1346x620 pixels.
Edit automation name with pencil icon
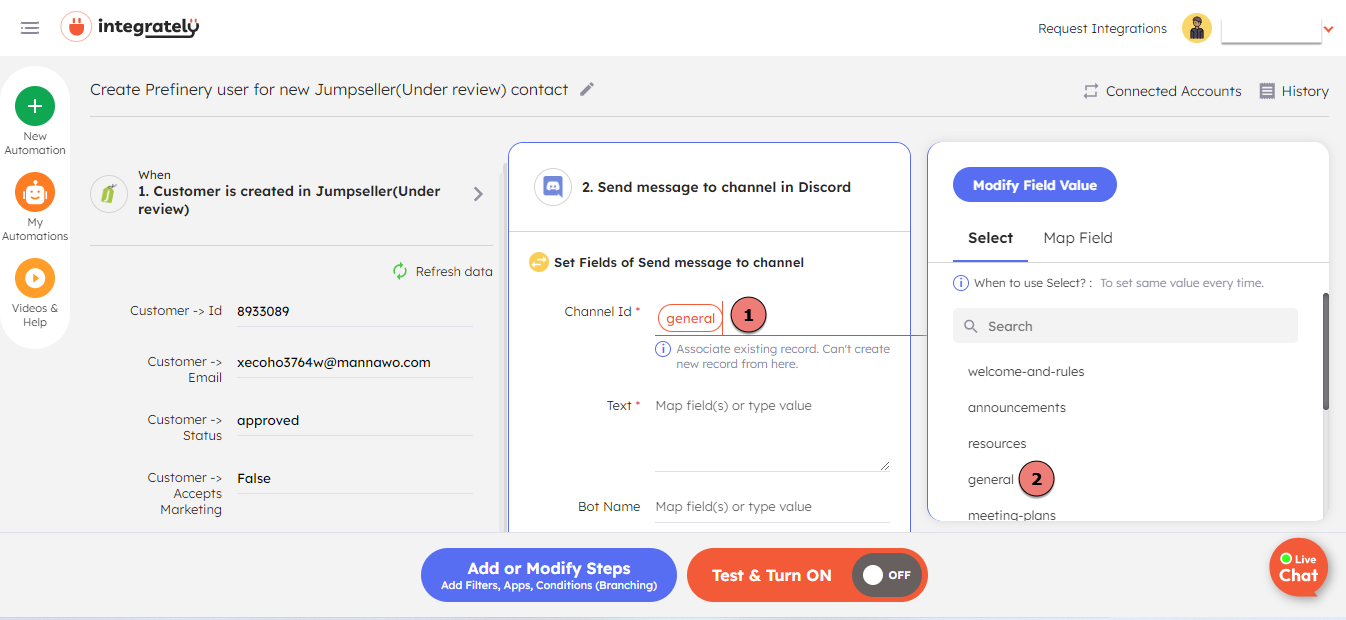587,90
